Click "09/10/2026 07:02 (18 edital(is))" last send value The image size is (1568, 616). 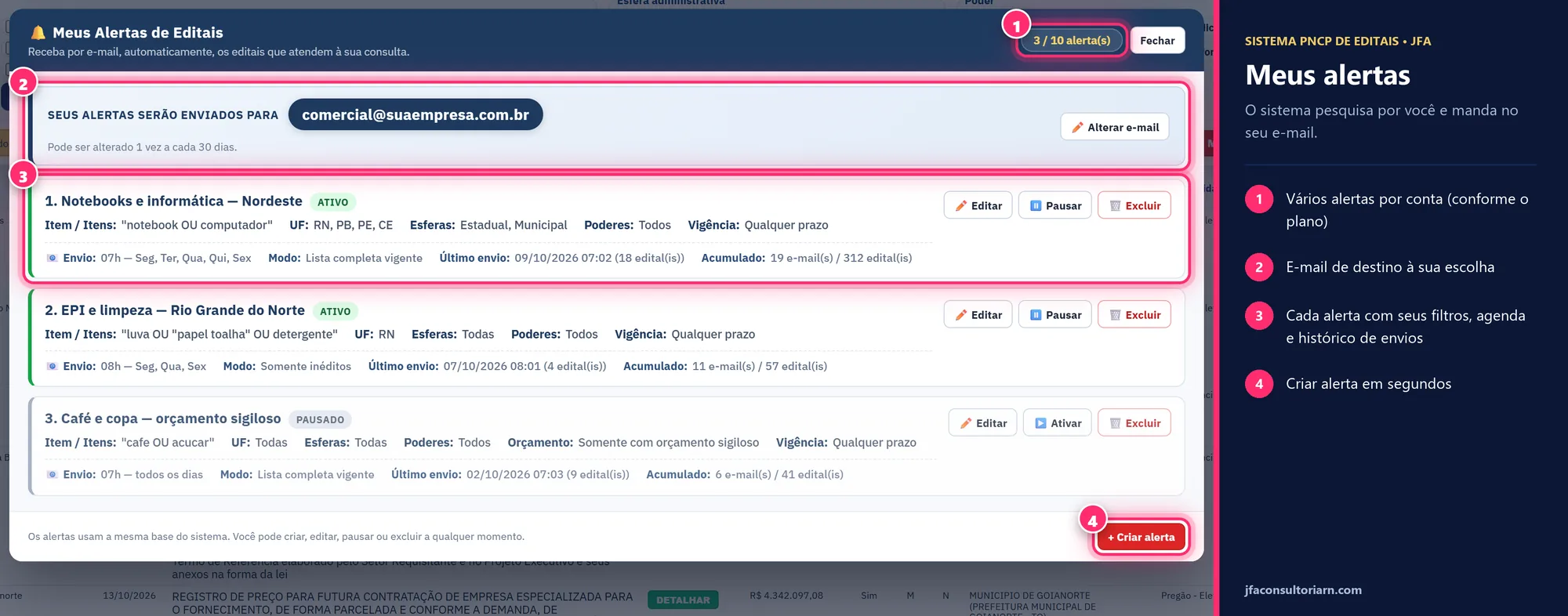point(599,258)
